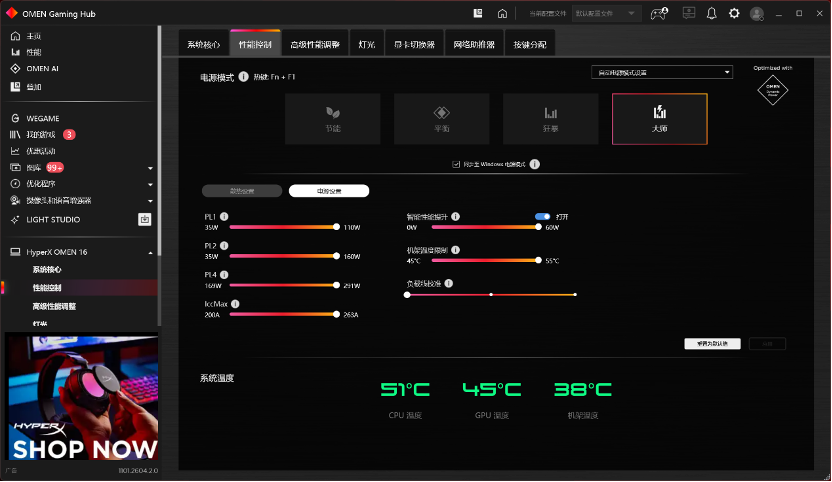Toggle the Windows power mode sync checkbox
The image size is (832, 482).
456,164
